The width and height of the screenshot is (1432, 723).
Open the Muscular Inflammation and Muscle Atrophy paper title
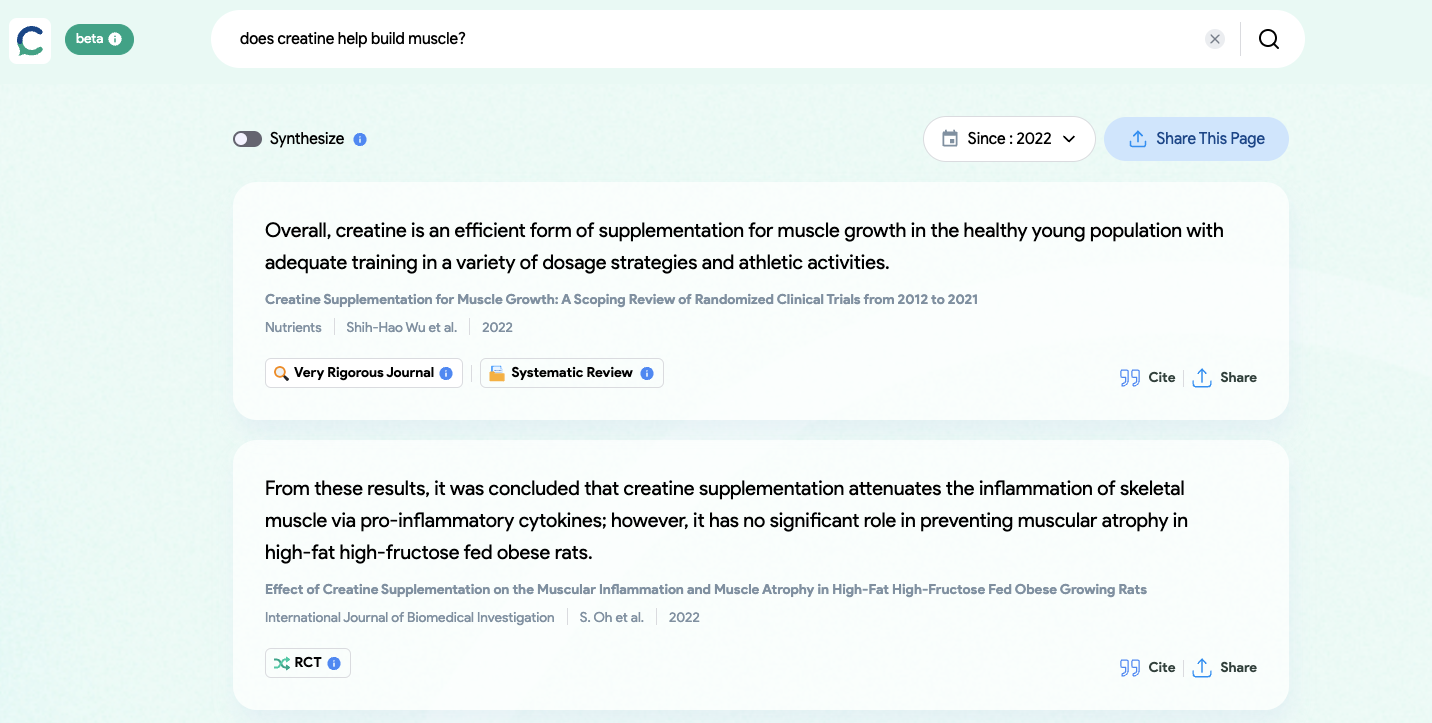click(705, 589)
